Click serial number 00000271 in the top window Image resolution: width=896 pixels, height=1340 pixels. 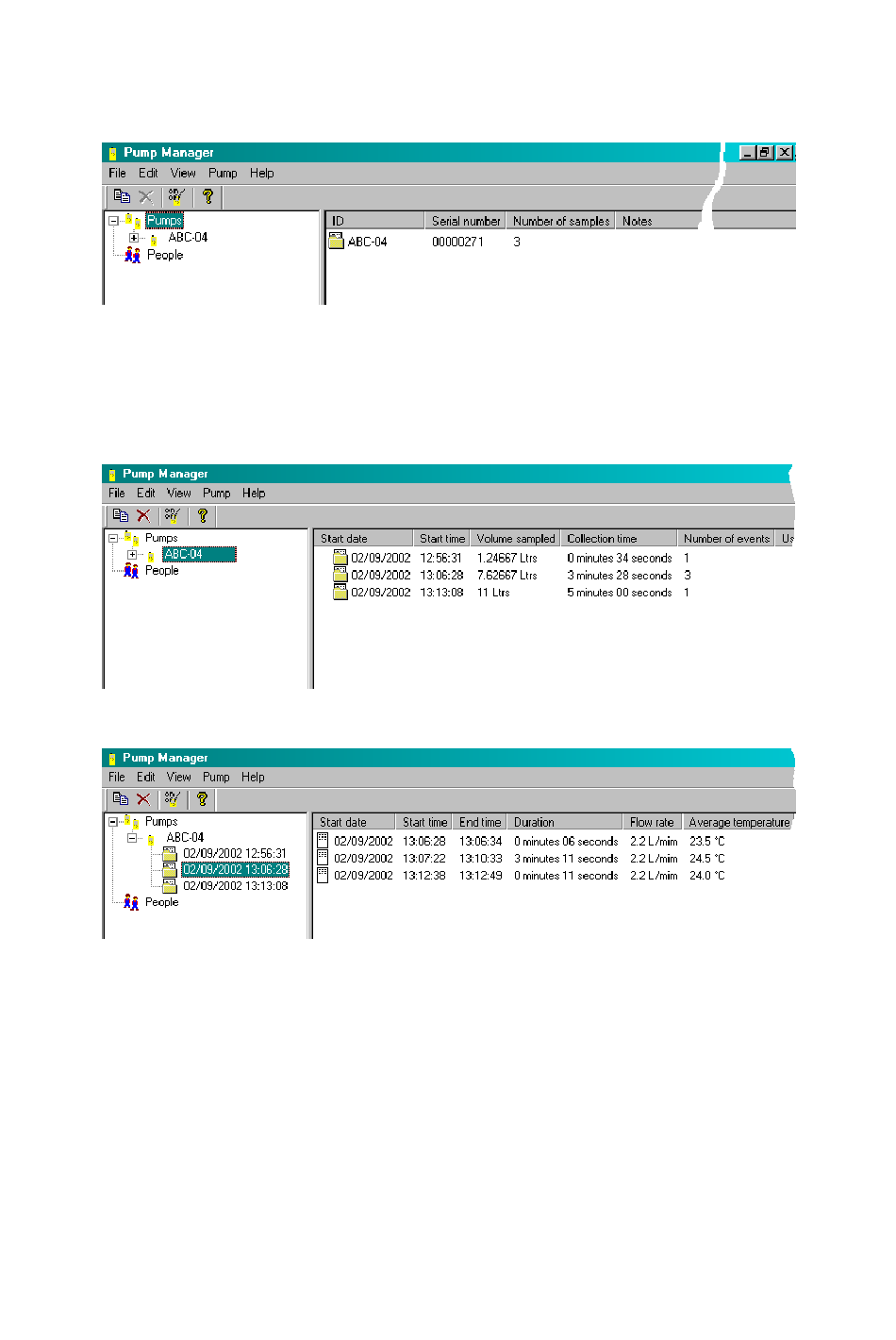coord(457,242)
